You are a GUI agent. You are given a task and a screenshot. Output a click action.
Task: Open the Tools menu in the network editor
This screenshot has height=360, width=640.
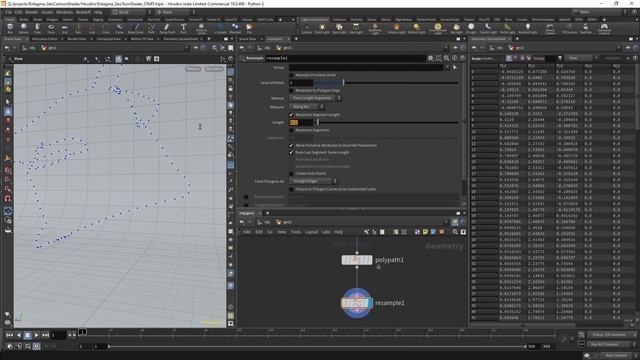pos(296,232)
